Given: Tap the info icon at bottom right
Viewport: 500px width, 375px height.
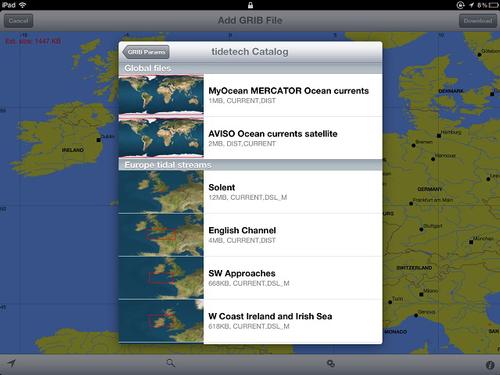Looking at the screenshot, I should (x=490, y=365).
